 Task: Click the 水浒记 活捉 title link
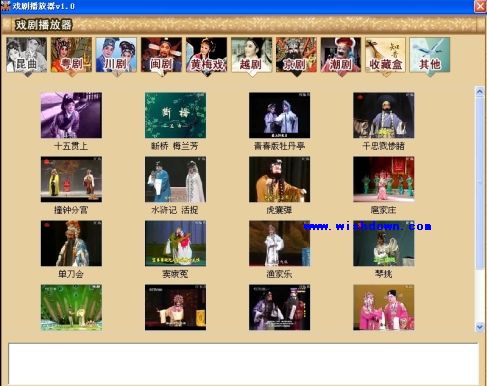point(175,210)
